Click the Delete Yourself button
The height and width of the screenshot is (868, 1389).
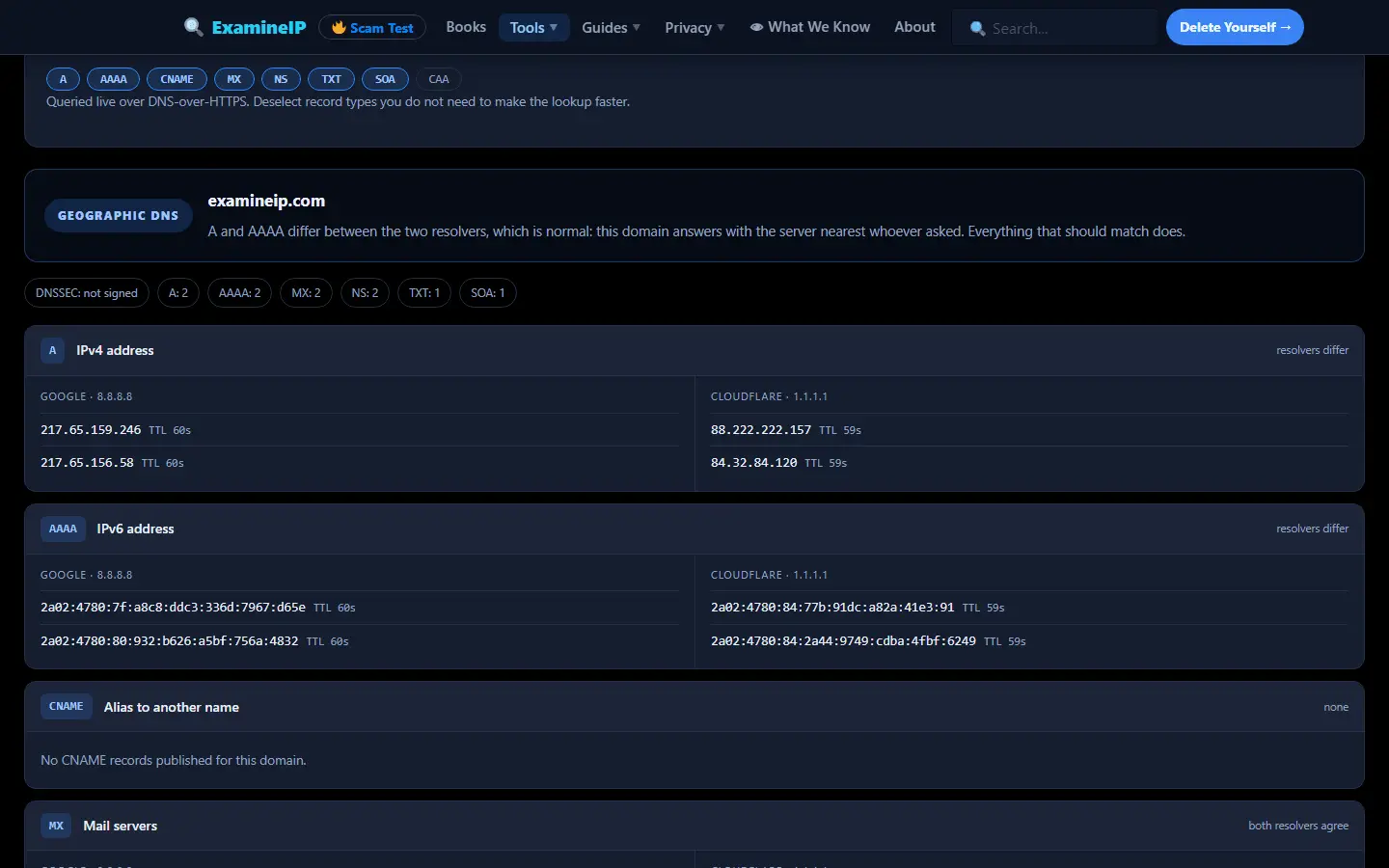[1235, 27]
